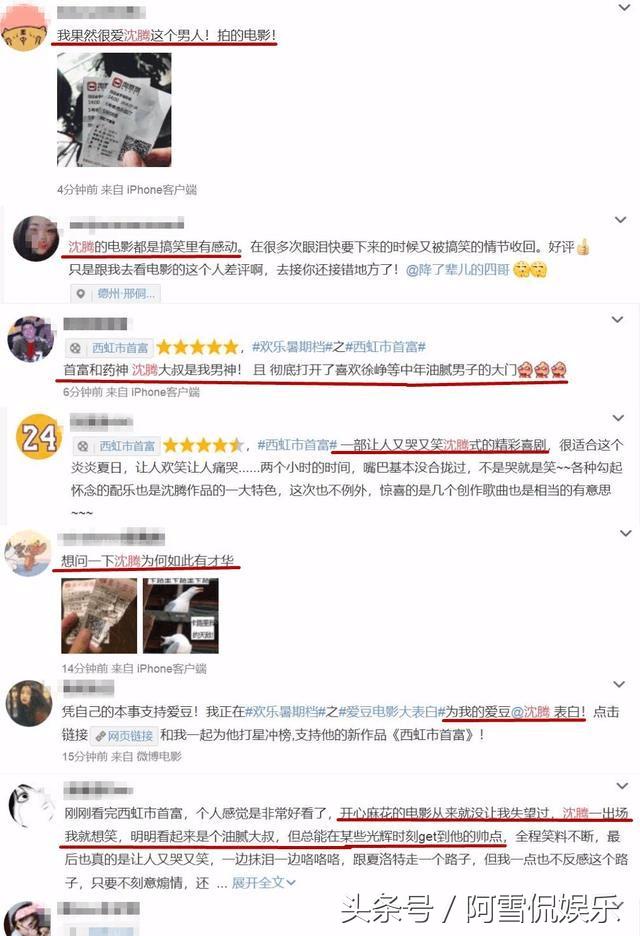This screenshot has height=936, width=640.
Task: Open the sketch face avatar of the last review
Action: (30, 806)
